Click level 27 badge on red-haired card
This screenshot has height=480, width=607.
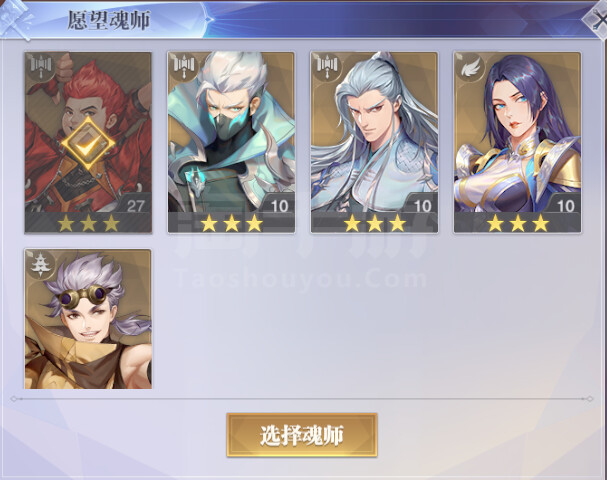point(135,204)
